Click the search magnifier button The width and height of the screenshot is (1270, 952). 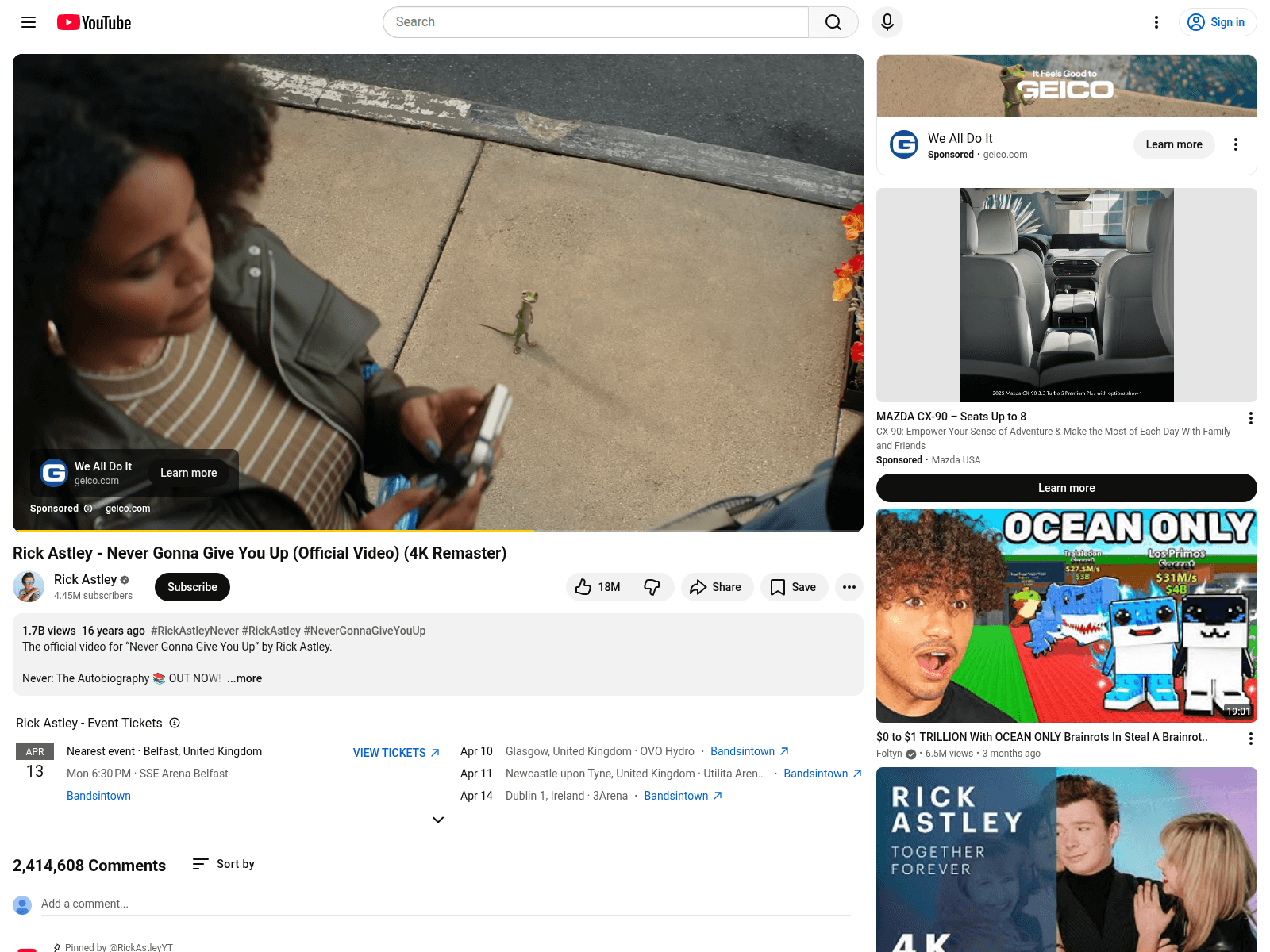833,22
